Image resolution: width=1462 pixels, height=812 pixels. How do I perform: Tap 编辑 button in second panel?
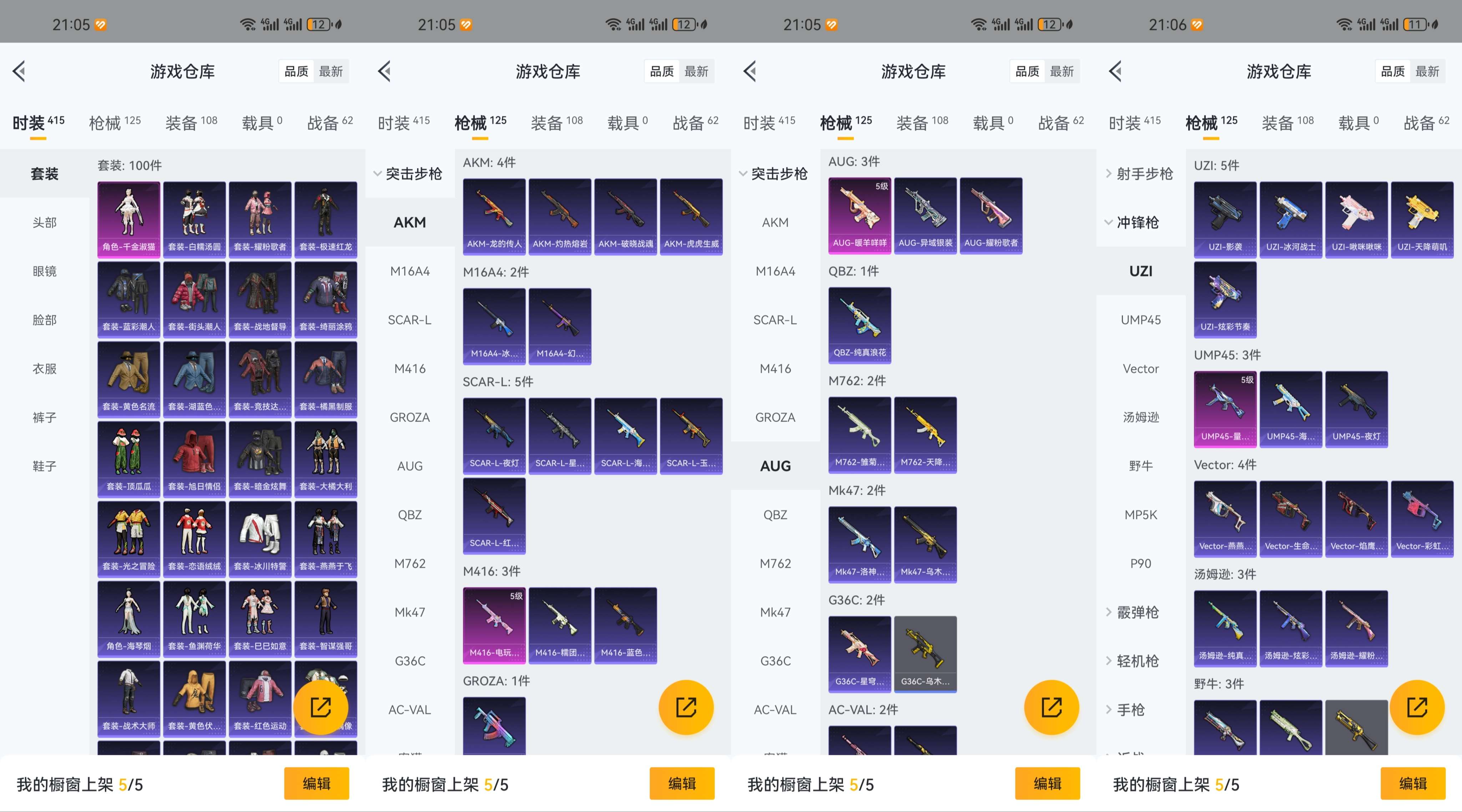[682, 784]
